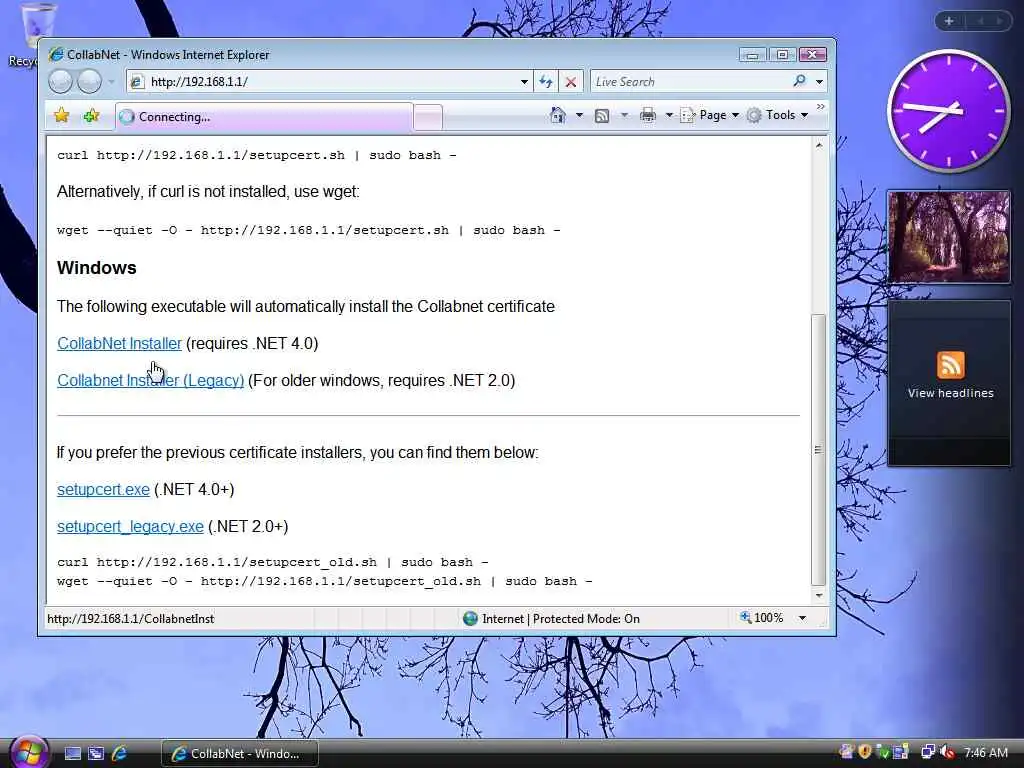Click the Windows Start orb
Screen dimensions: 1024x768
(x=29, y=752)
